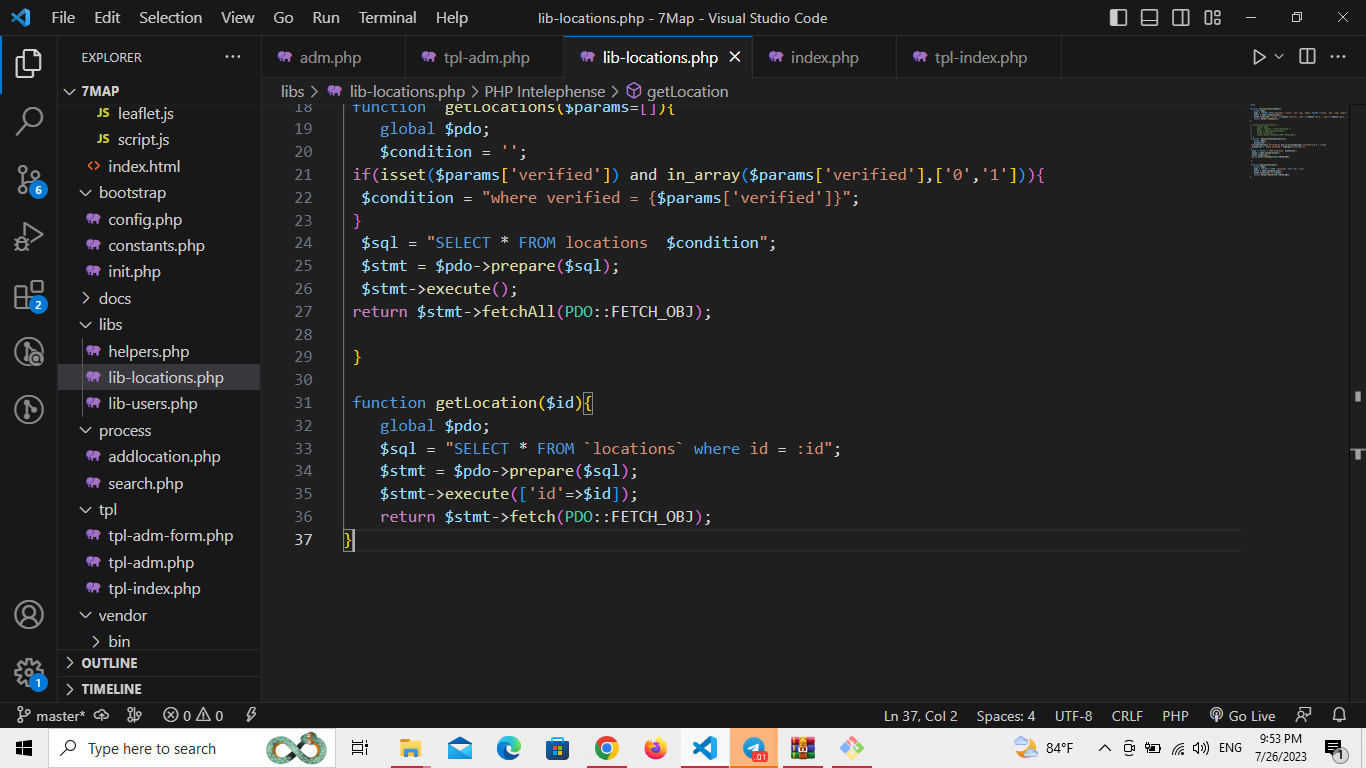Toggle the Secondary Side Bar visibility
Image resolution: width=1366 pixels, height=768 pixels.
pyautogui.click(x=1181, y=17)
